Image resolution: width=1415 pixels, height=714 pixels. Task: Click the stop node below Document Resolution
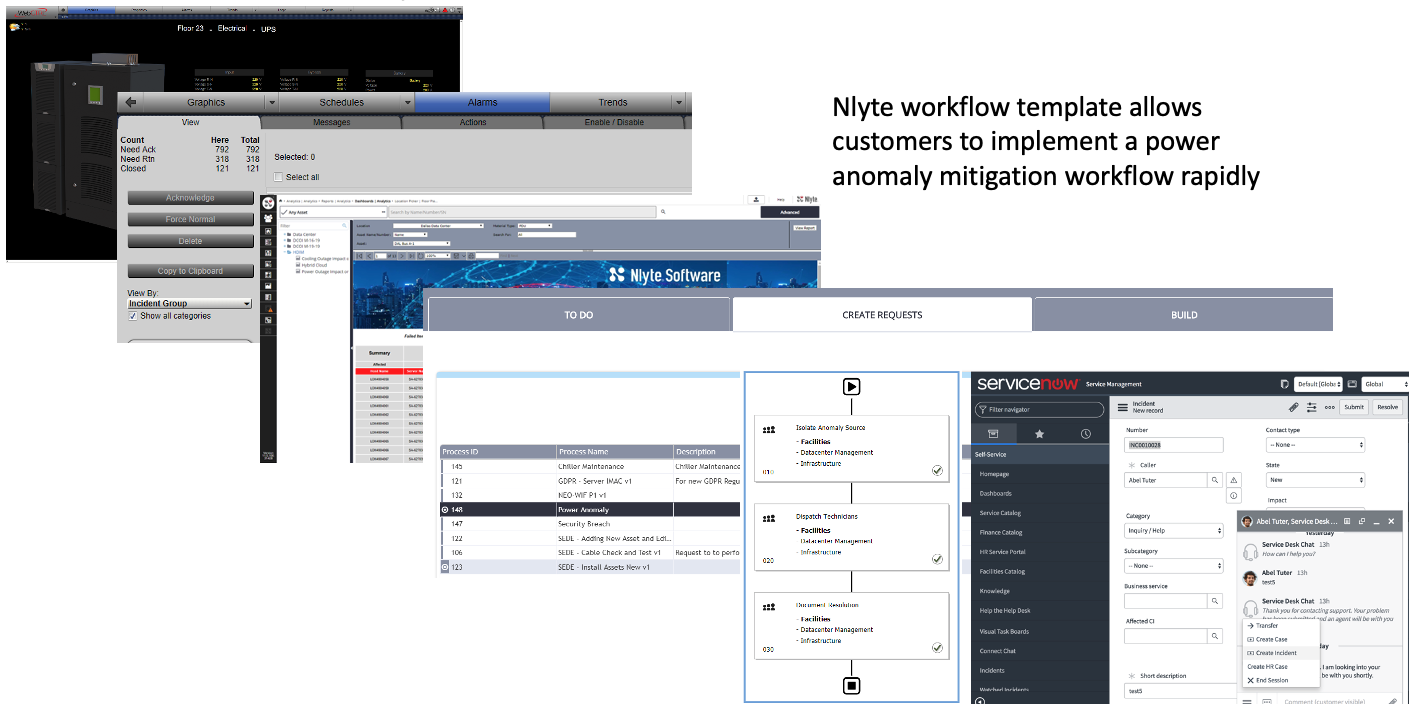(x=851, y=685)
